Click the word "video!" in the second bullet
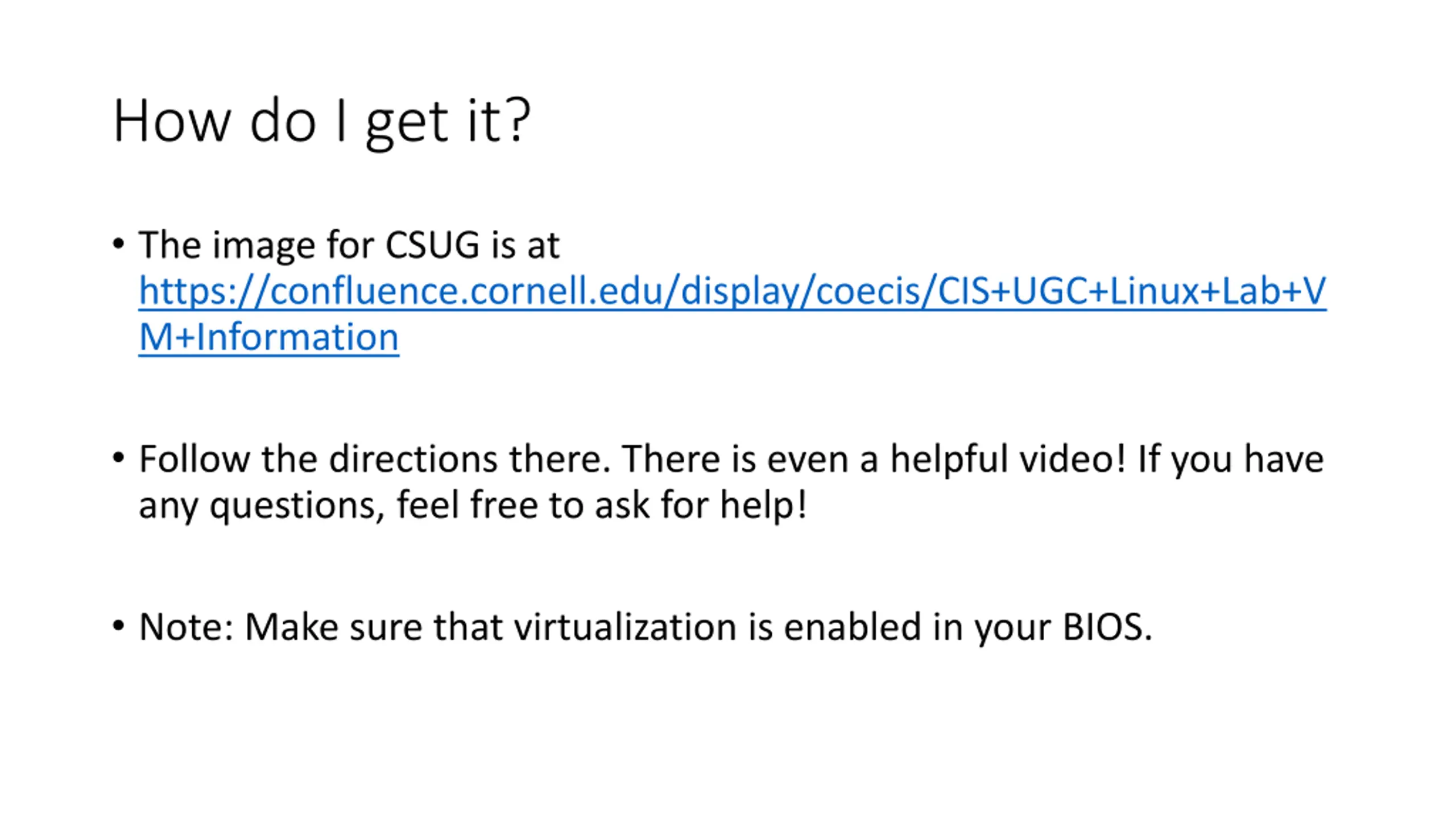1456x819 pixels. point(1073,458)
